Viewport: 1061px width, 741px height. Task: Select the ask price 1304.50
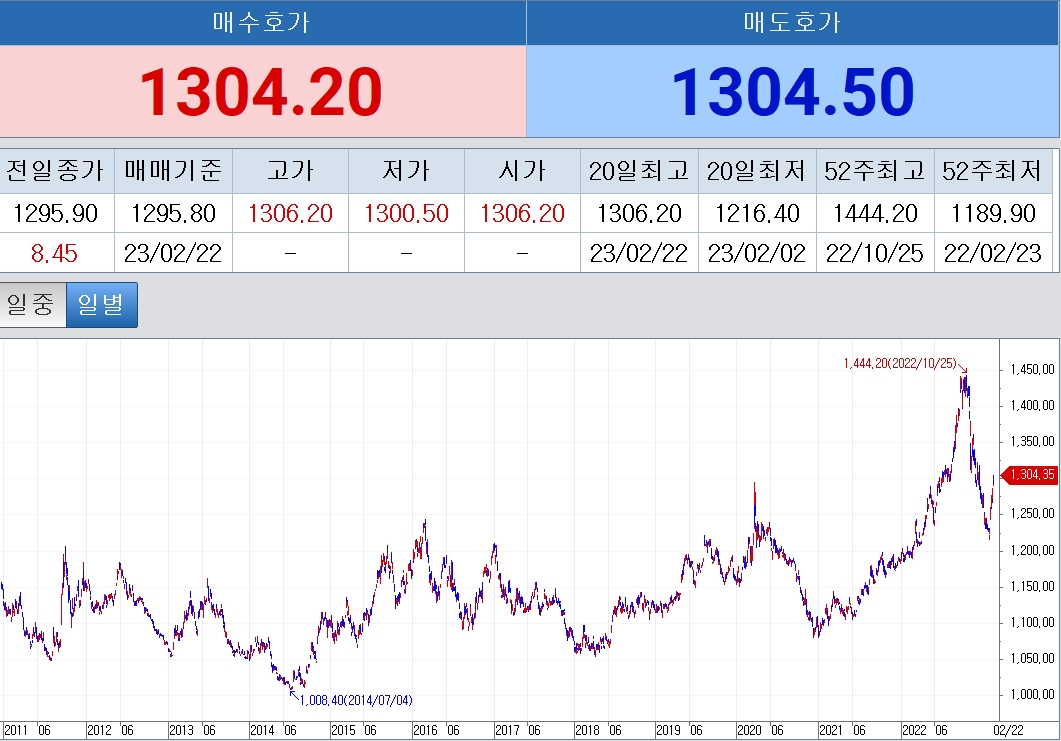pyautogui.click(x=792, y=91)
